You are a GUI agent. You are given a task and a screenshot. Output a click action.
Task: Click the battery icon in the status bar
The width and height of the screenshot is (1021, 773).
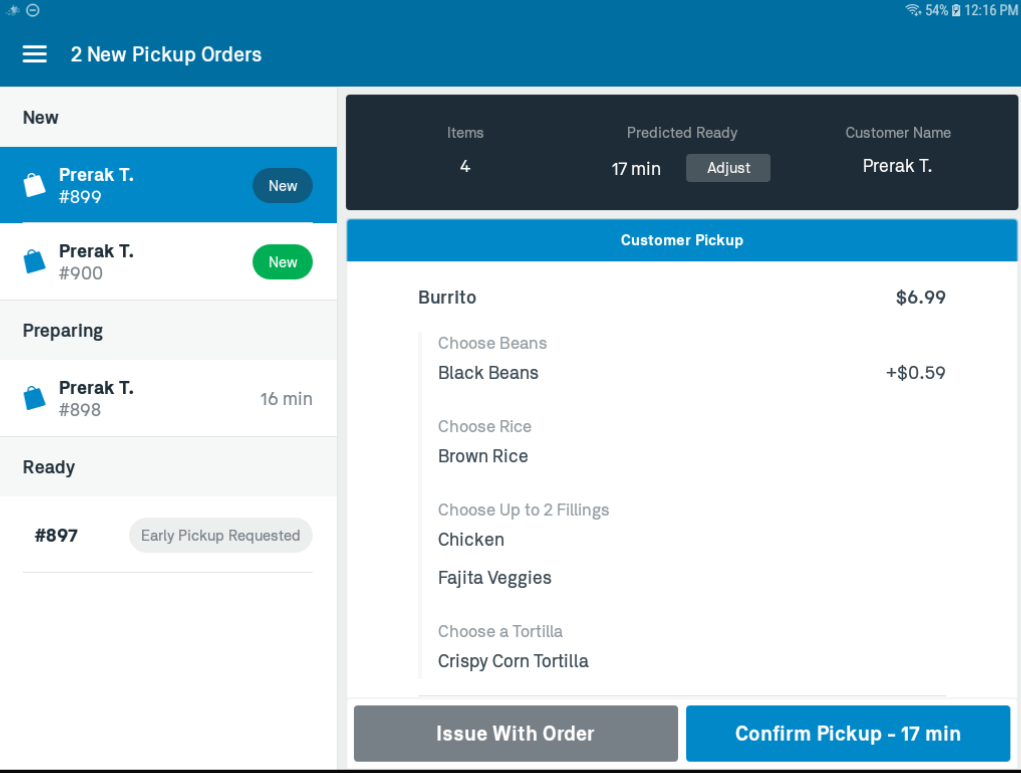click(x=954, y=9)
